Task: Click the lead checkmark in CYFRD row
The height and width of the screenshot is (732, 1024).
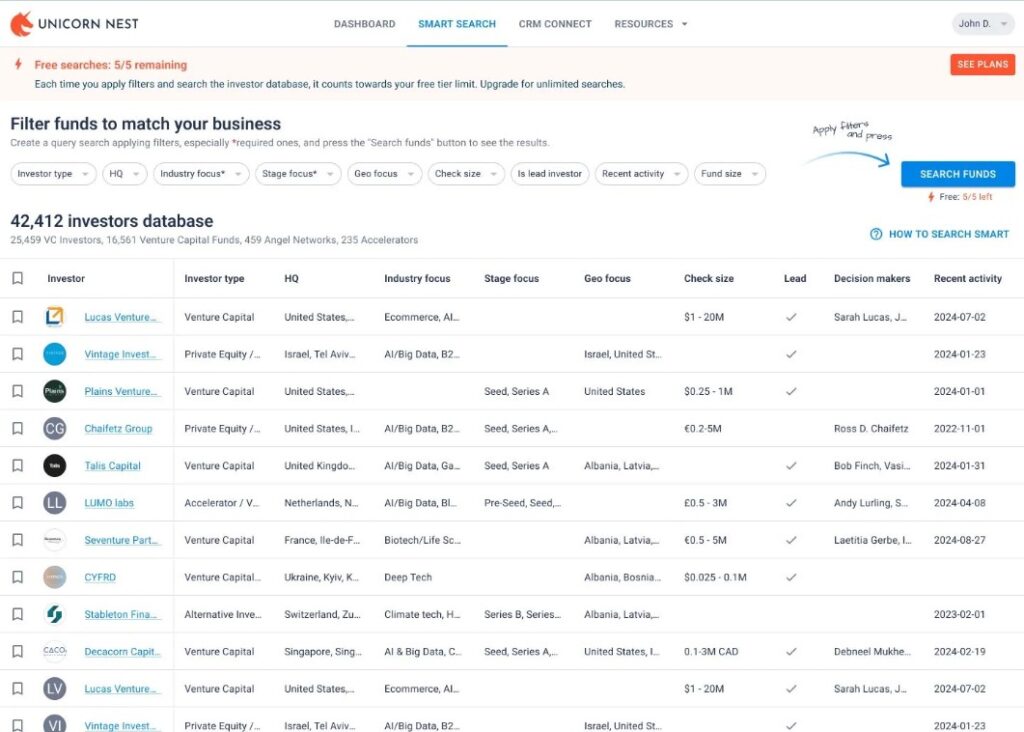Action: (x=791, y=577)
